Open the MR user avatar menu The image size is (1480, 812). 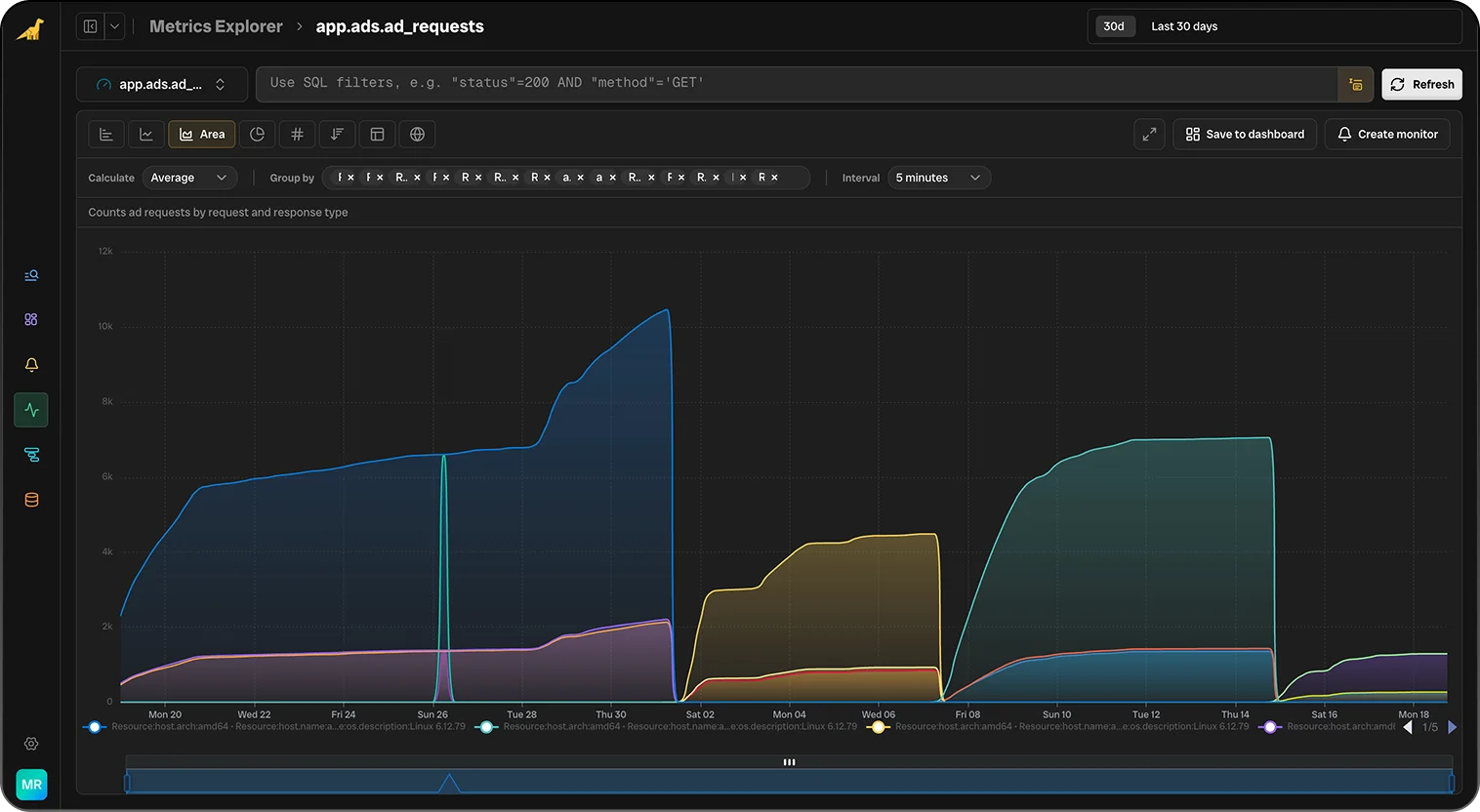click(x=31, y=785)
